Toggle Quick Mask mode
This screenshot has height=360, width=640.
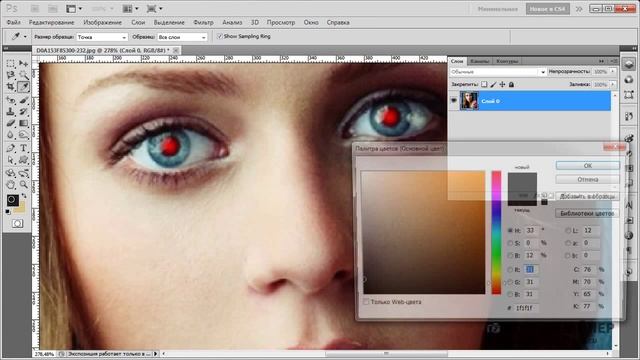coord(17,224)
